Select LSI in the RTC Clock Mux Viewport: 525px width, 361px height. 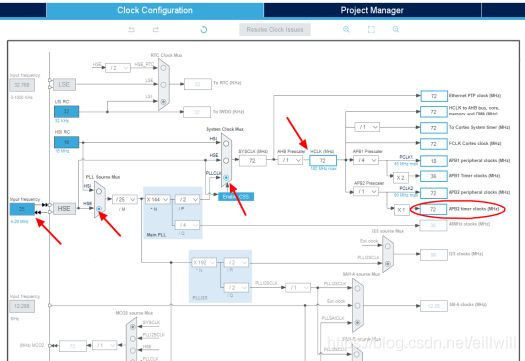click(163, 101)
